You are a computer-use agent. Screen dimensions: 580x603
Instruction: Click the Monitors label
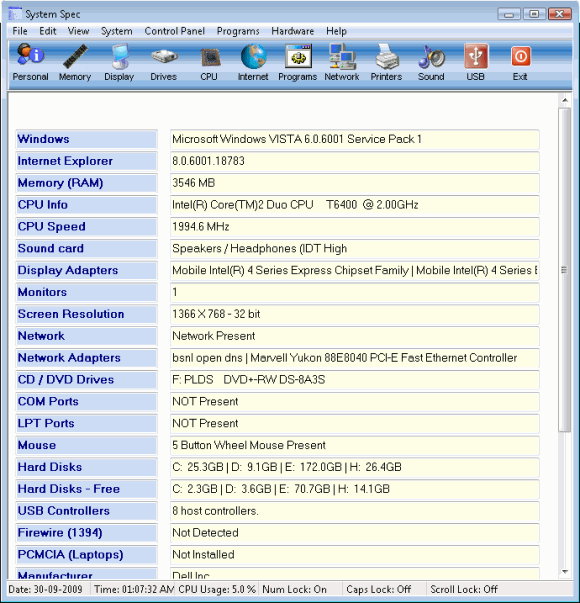tap(87, 292)
